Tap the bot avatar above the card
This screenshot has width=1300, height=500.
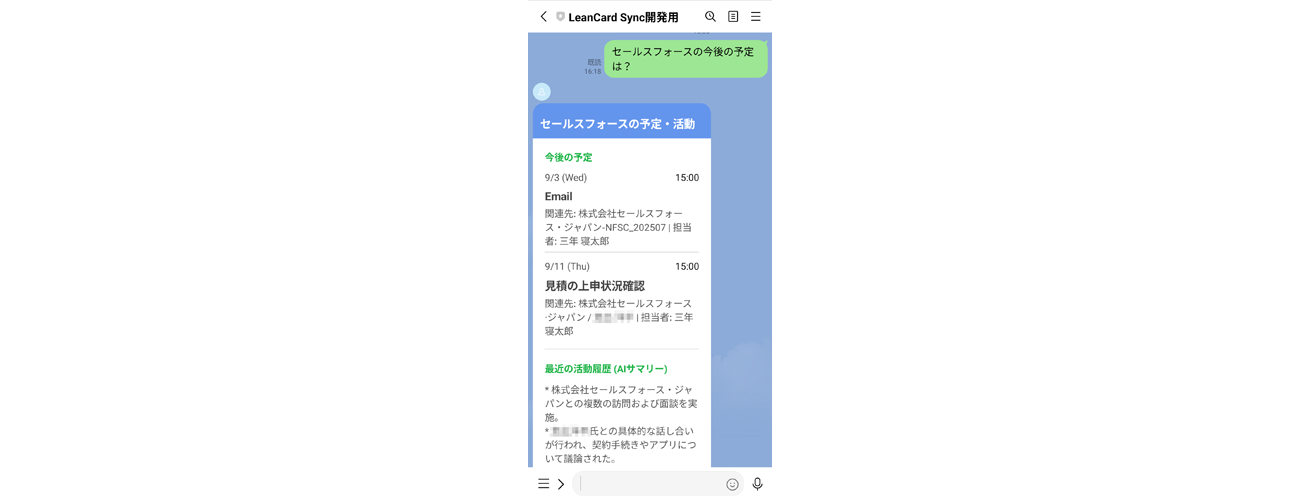pyautogui.click(x=542, y=92)
